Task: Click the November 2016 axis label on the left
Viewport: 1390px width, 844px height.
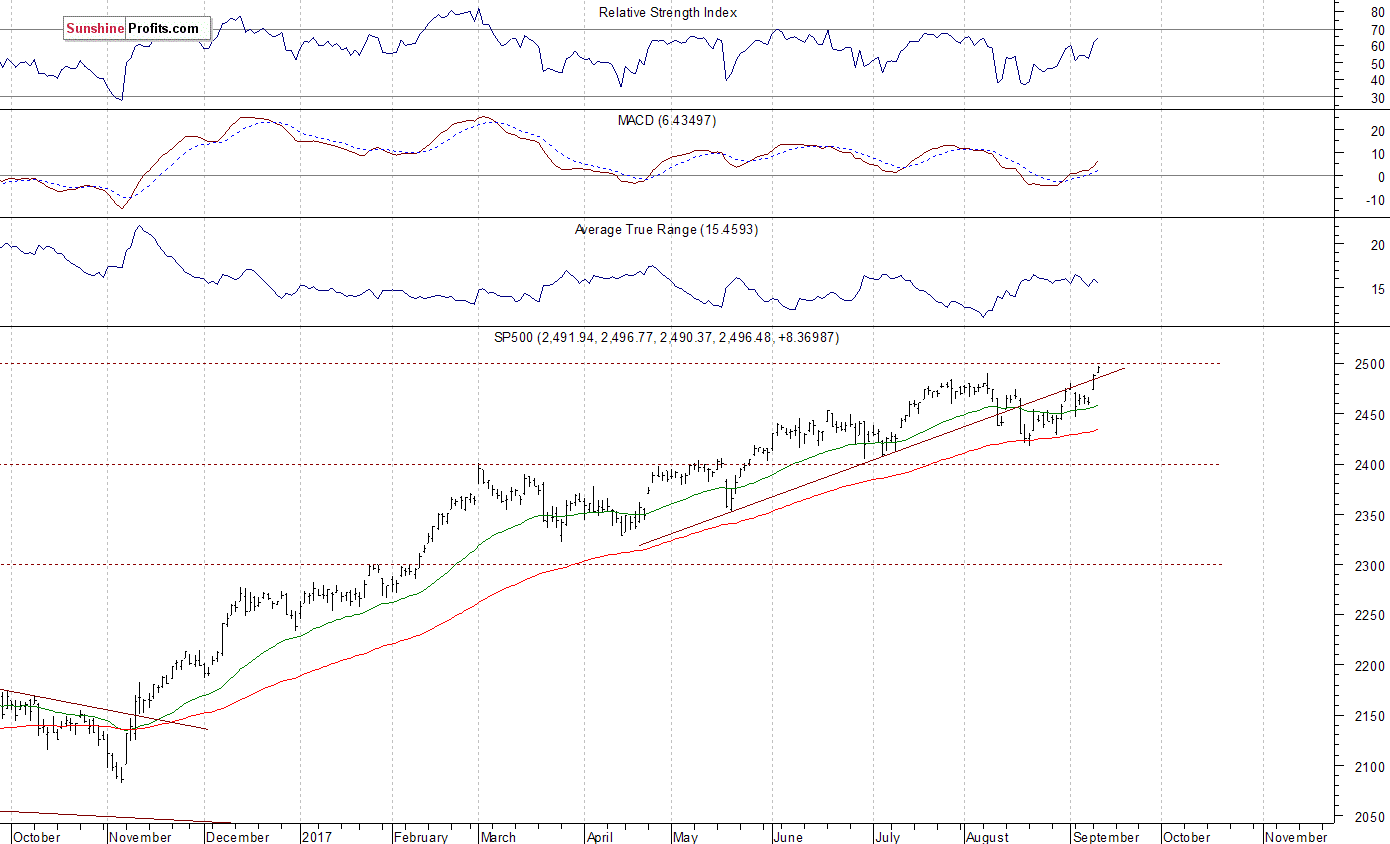Action: 140,837
